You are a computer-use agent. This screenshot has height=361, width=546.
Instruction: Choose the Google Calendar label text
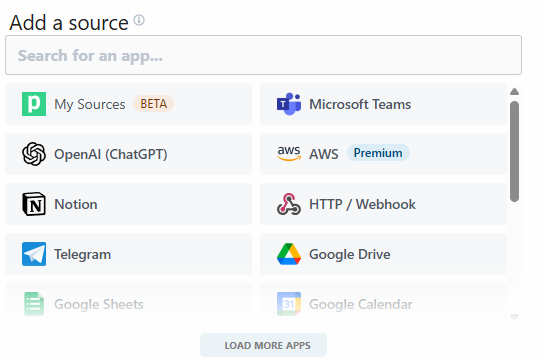pos(361,304)
